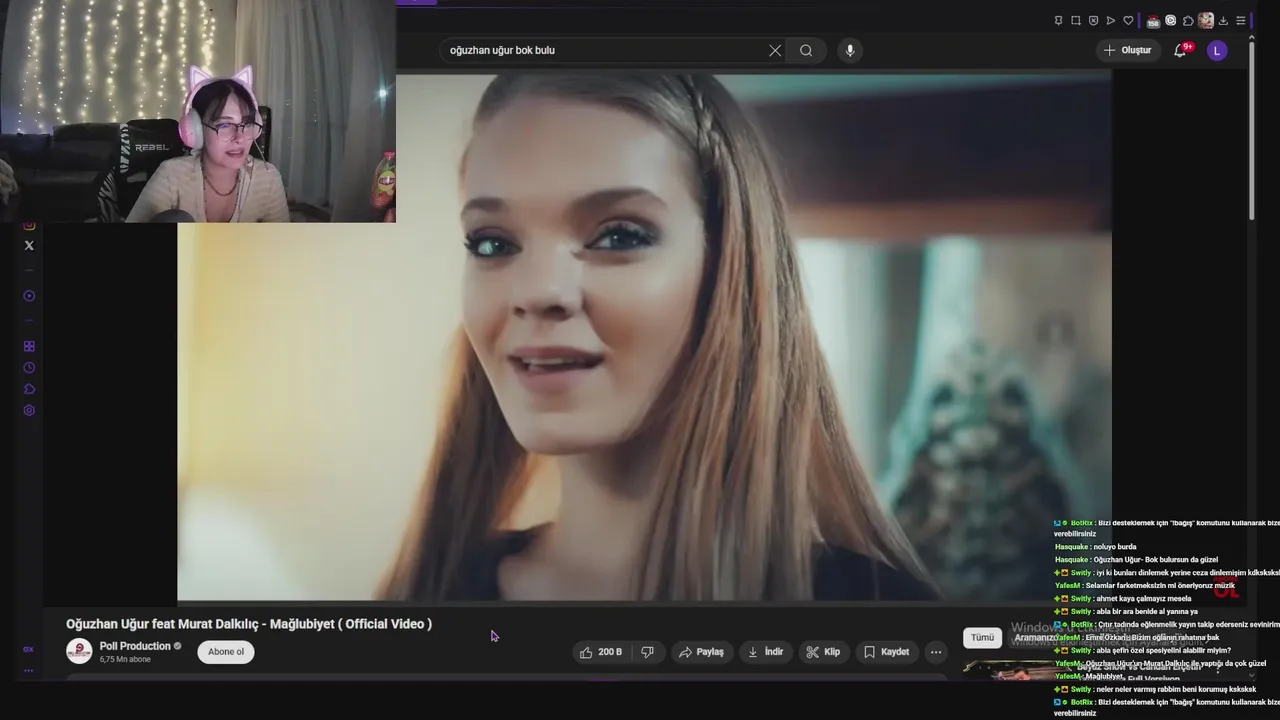Click the search magnifier button

click(x=806, y=50)
